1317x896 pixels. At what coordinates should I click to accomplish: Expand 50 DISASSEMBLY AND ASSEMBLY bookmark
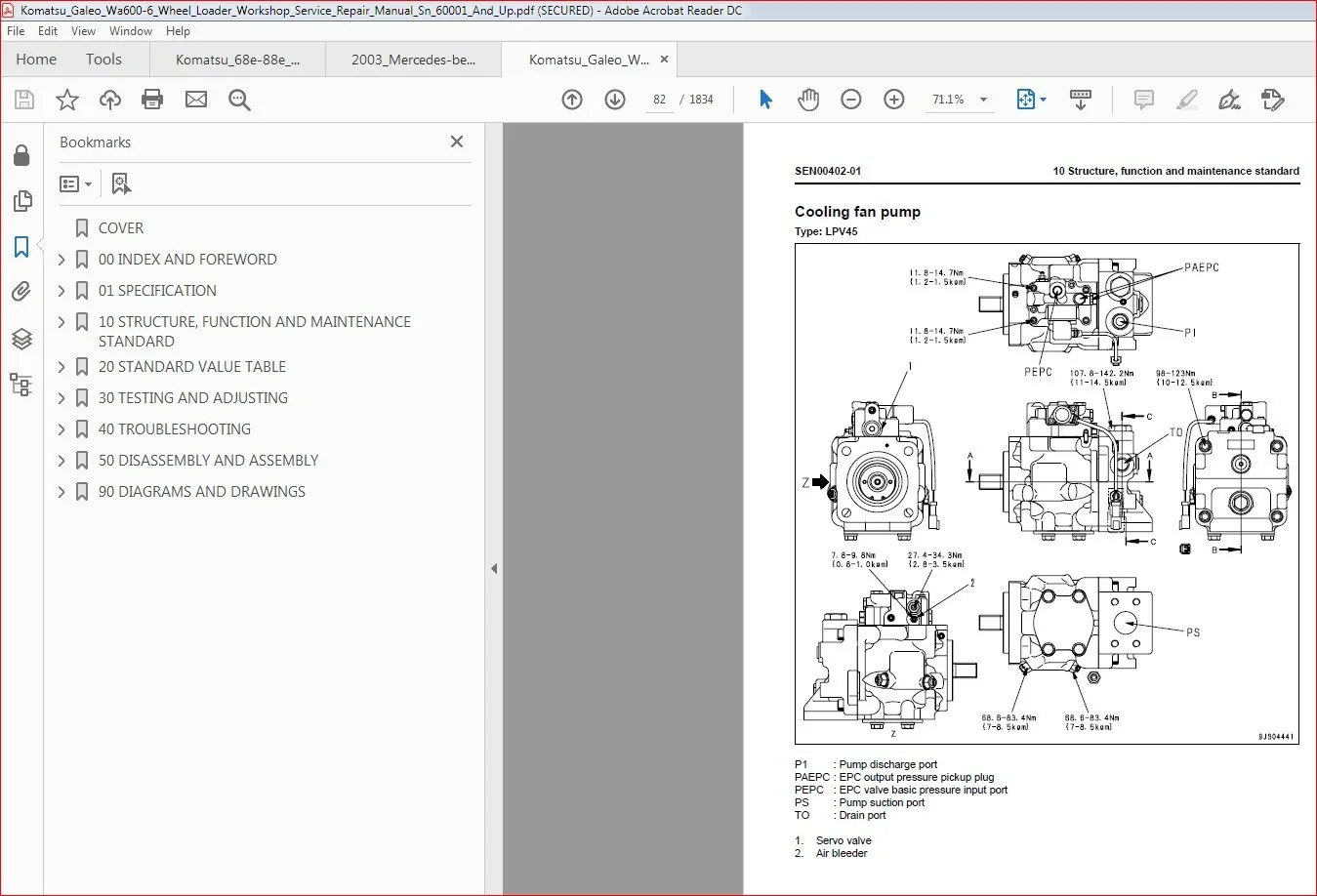(62, 461)
